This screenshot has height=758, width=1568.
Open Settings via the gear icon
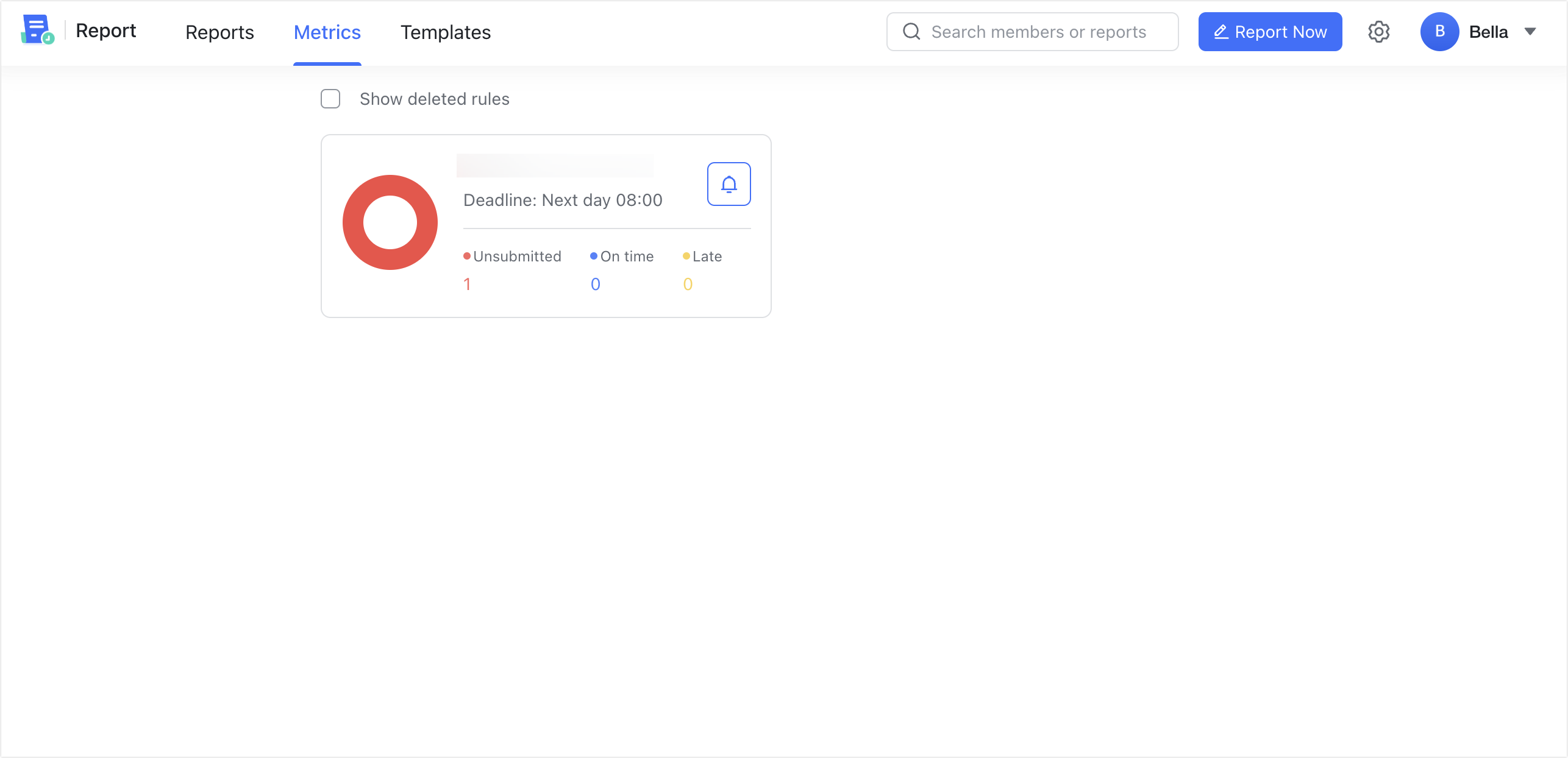coord(1378,31)
